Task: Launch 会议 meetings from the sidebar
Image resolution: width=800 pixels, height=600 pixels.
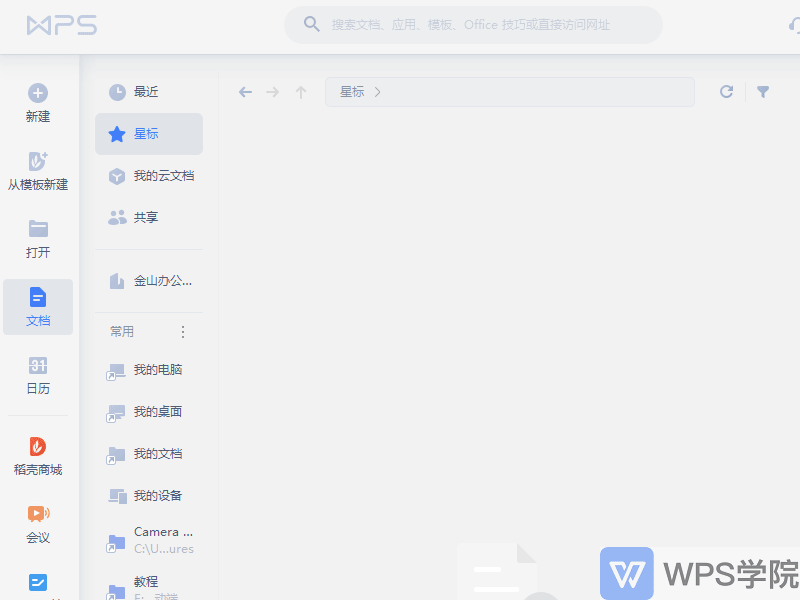Action: pos(37,521)
